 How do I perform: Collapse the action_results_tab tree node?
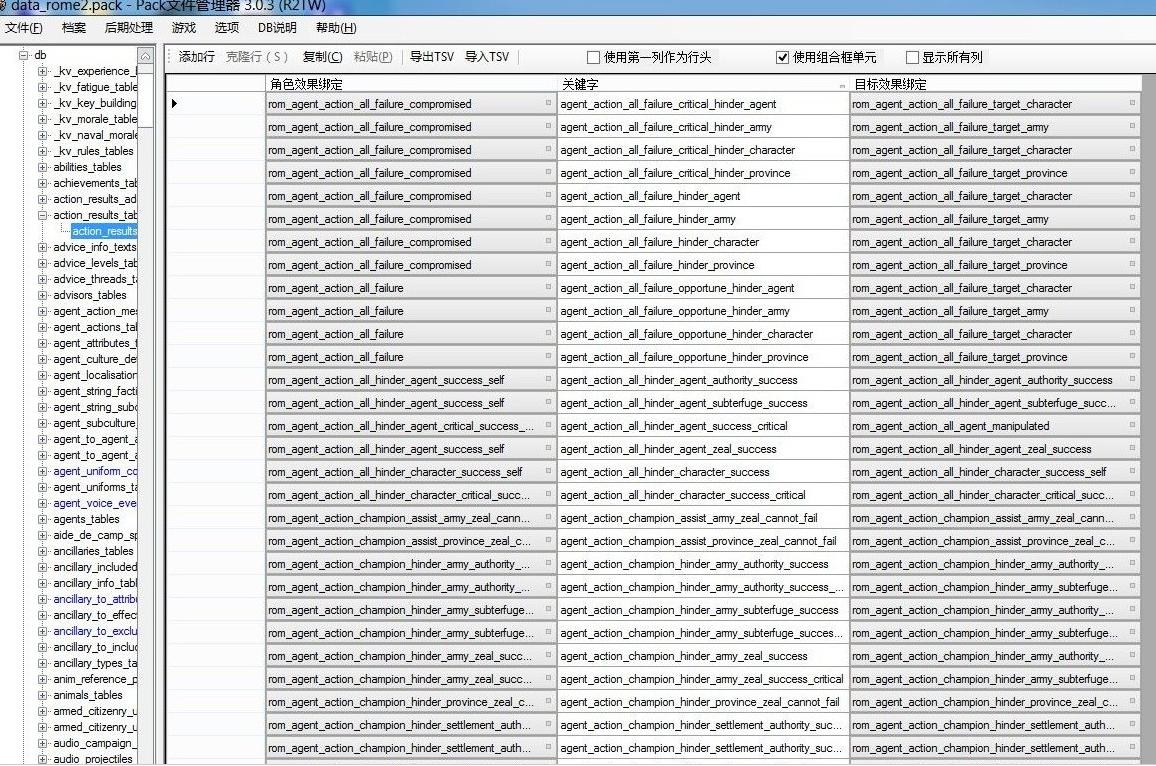[43, 215]
